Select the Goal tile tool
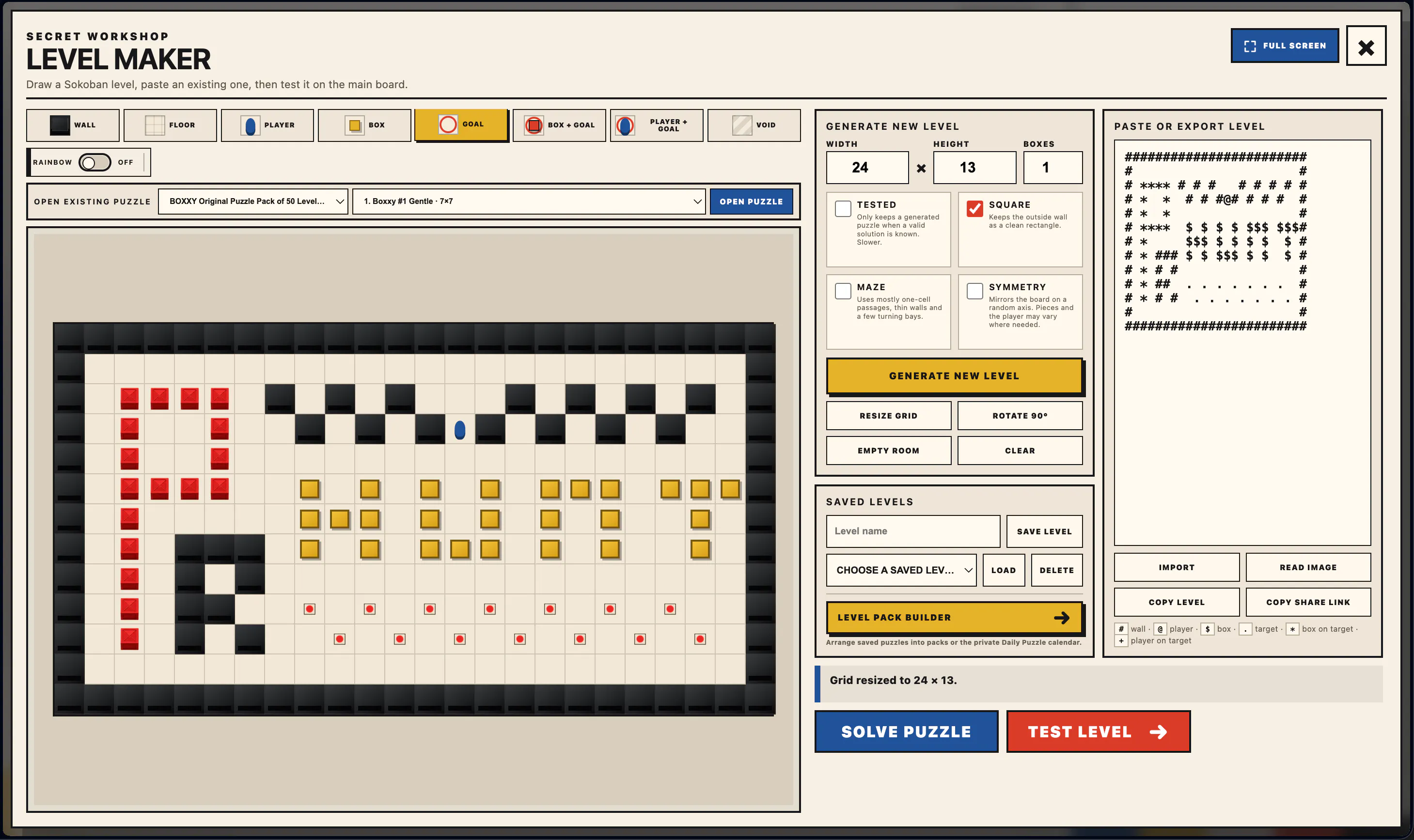The width and height of the screenshot is (1414, 840). [461, 124]
